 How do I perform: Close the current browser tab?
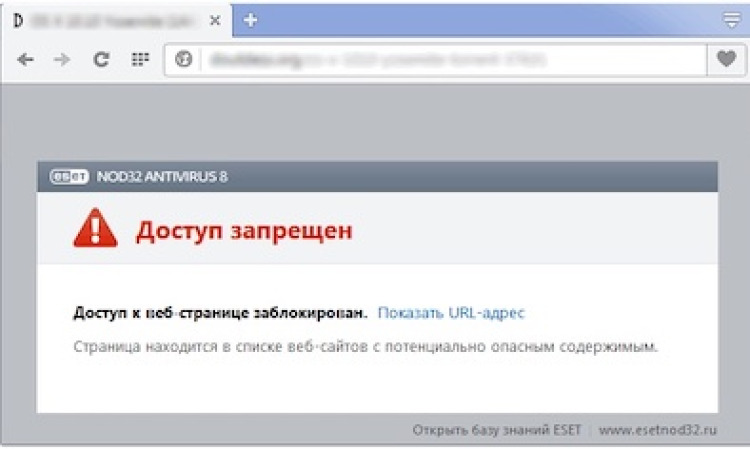point(215,21)
